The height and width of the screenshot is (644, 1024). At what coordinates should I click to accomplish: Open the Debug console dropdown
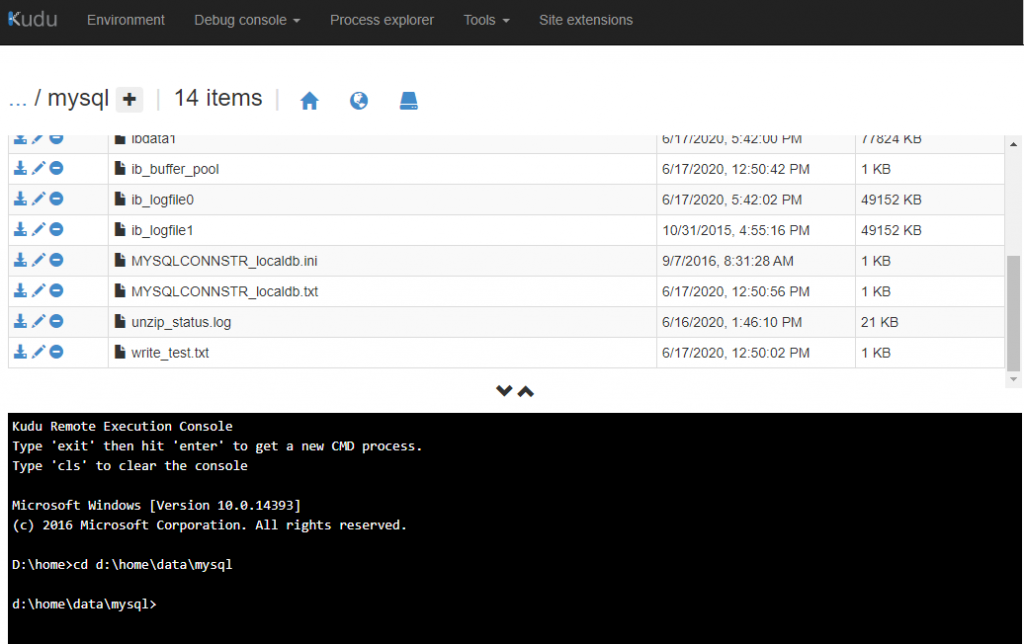[x=247, y=20]
